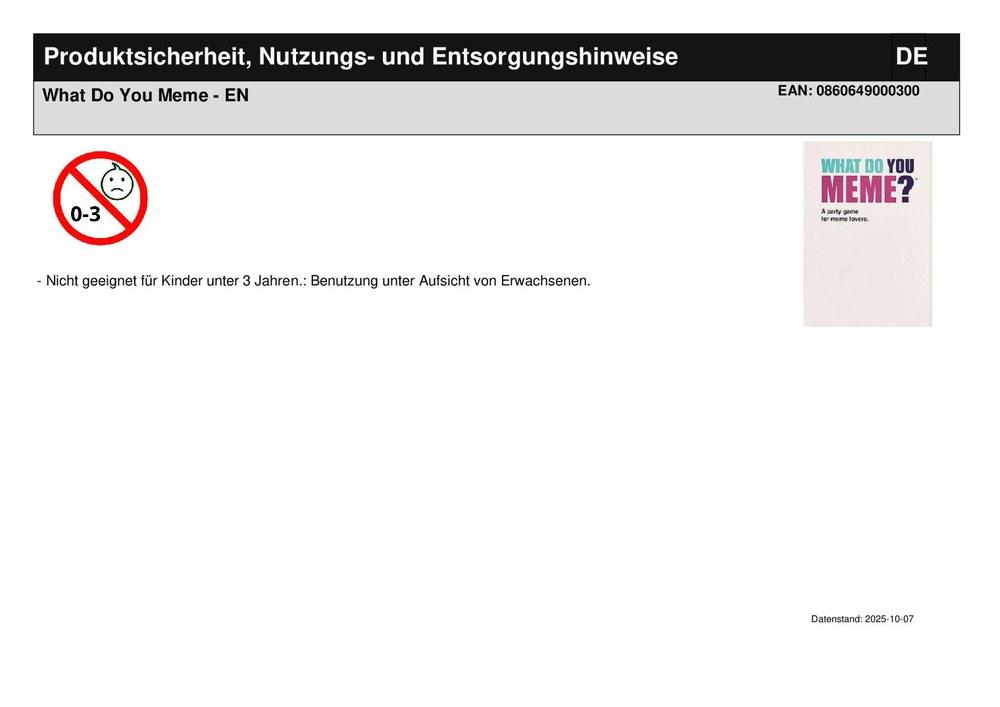
Task: Click the "EAN:" label
Action: (795, 91)
